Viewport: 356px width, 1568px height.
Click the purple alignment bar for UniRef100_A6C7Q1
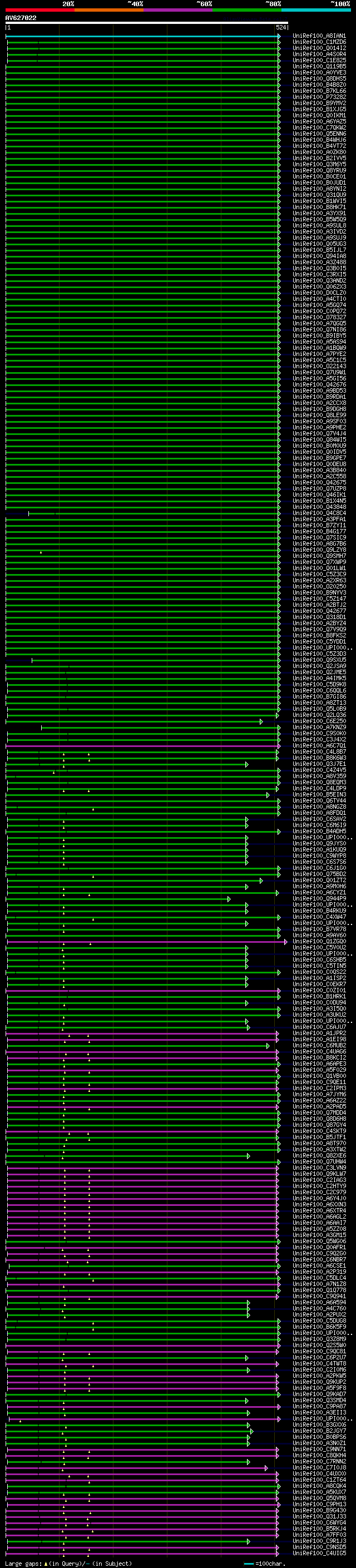click(x=143, y=746)
